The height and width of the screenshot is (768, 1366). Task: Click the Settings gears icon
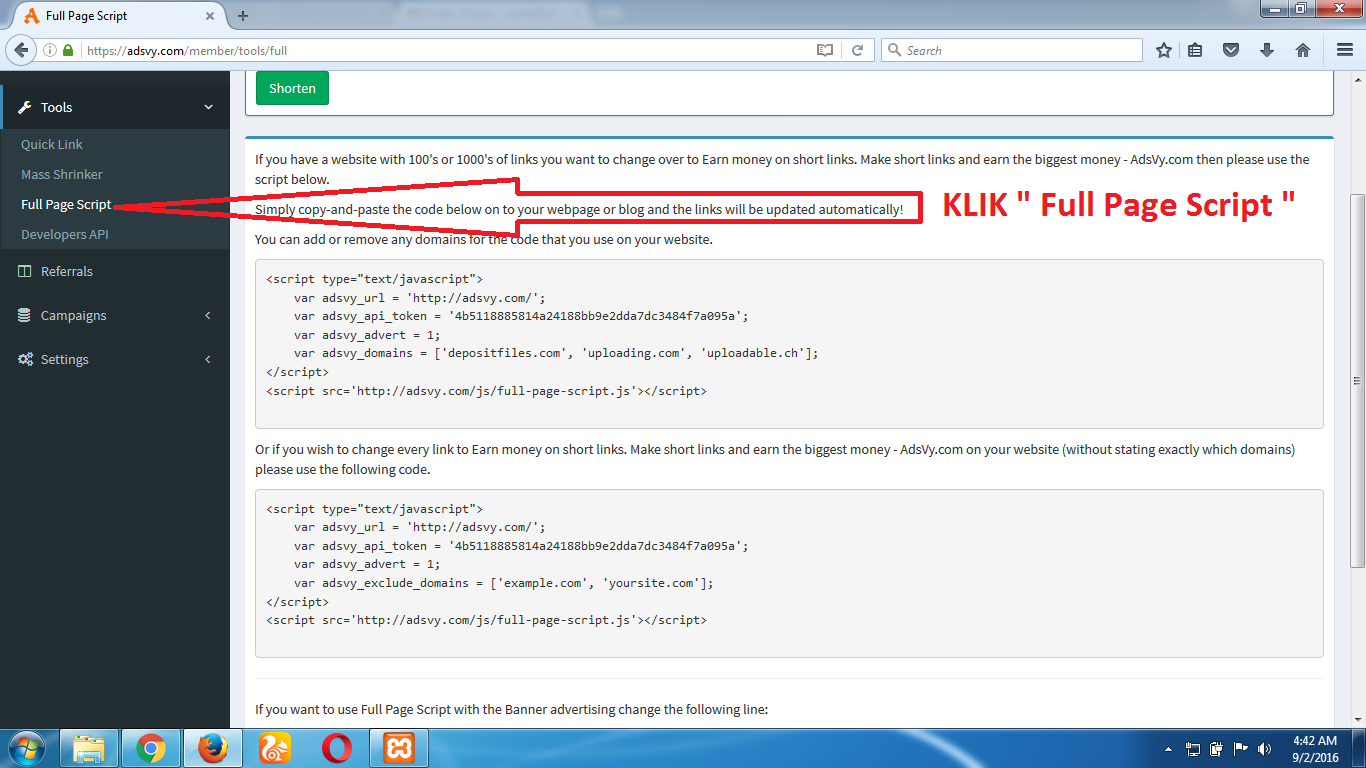(26, 359)
